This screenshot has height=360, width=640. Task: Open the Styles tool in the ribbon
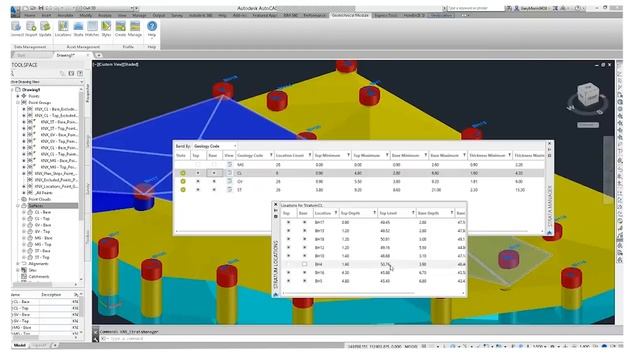point(106,27)
